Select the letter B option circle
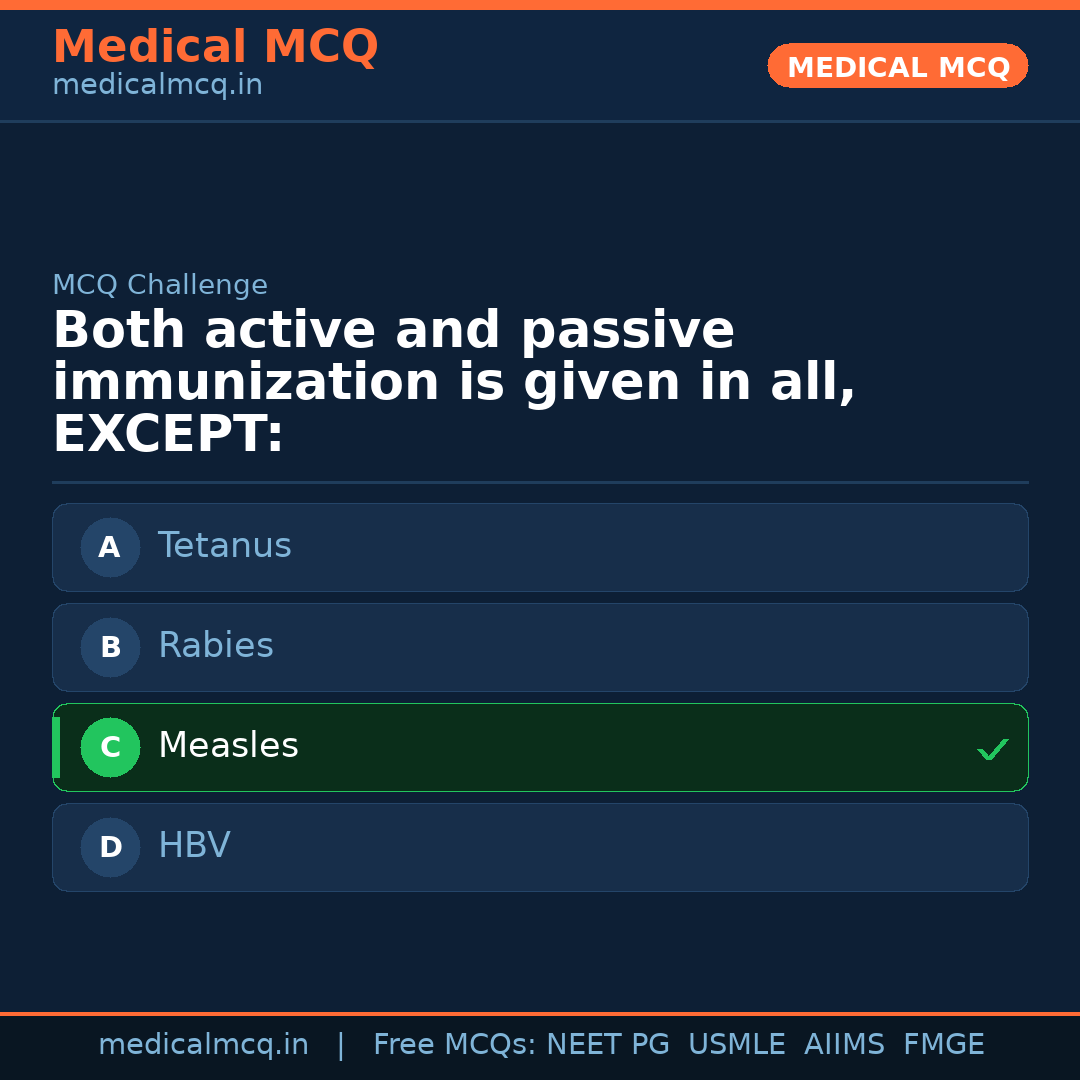This screenshot has height=1080, width=1080. (110, 647)
